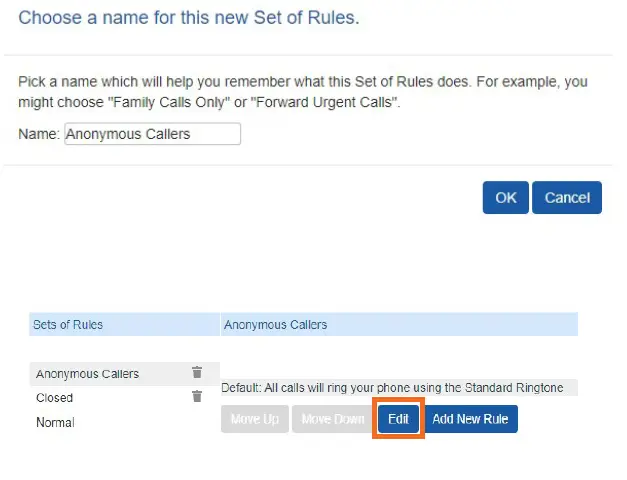627x480 pixels.
Task: Click the Name text field
Action: click(152, 134)
